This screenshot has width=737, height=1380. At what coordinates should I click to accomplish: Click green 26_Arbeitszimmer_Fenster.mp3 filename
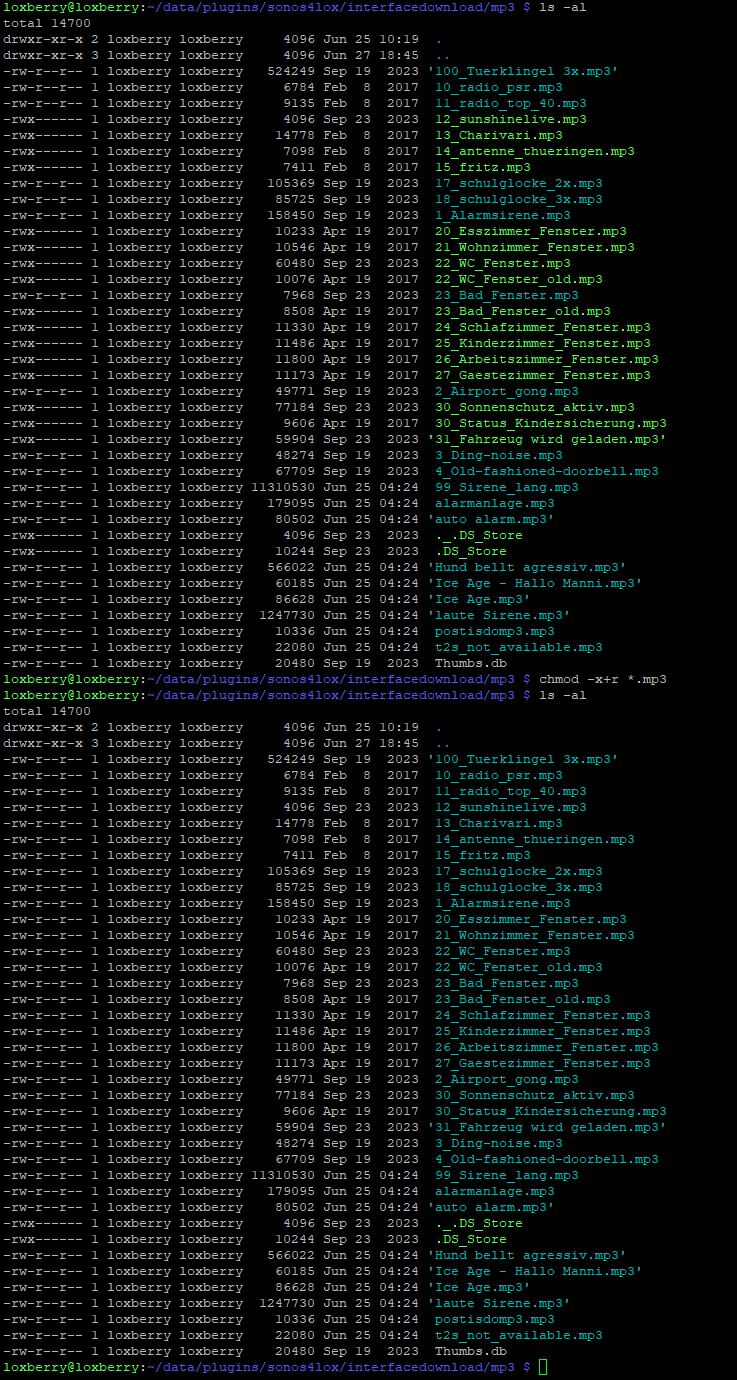[x=547, y=359]
